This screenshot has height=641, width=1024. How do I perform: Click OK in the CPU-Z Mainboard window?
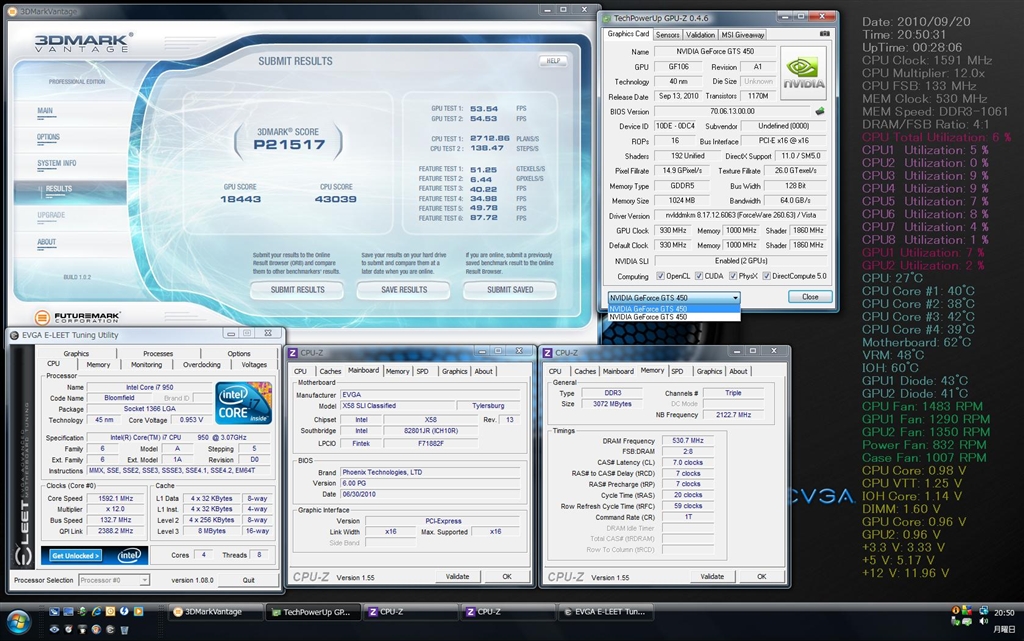pyautogui.click(x=507, y=576)
